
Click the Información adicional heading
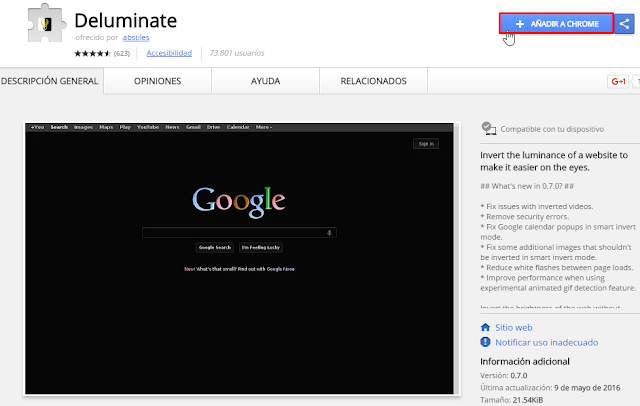pyautogui.click(x=524, y=362)
